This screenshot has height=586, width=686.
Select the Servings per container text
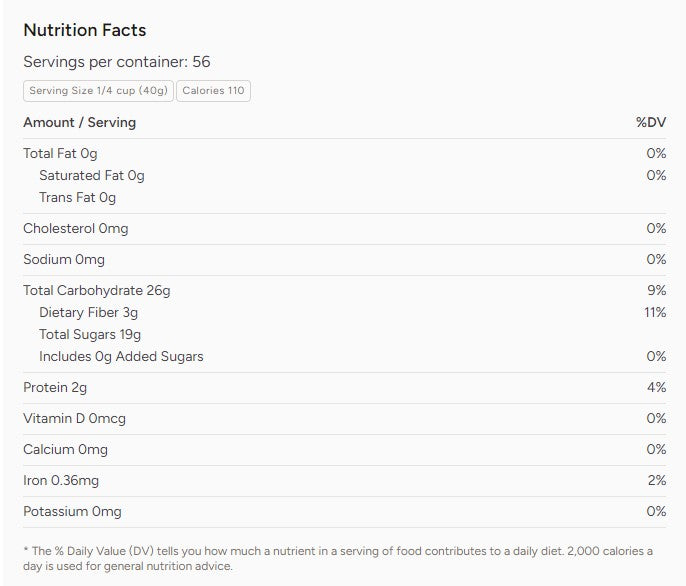(117, 62)
